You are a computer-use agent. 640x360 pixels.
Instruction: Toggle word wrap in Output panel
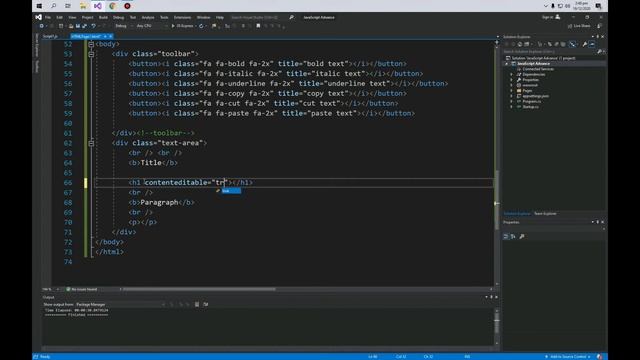click(206, 304)
